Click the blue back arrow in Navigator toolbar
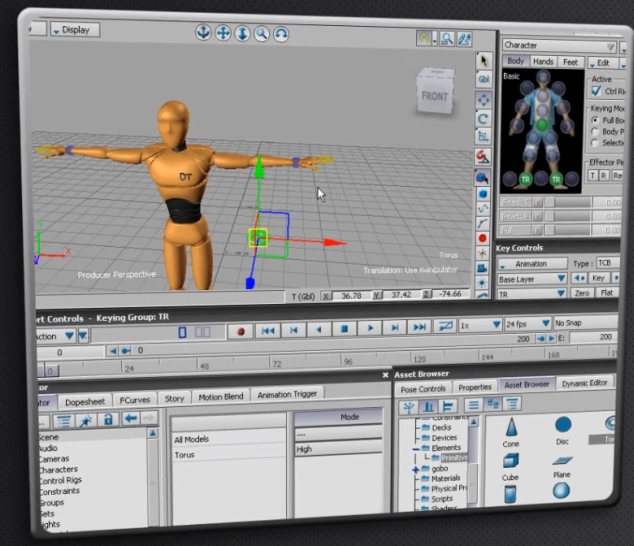The width and height of the screenshot is (634, 546). pos(130,418)
